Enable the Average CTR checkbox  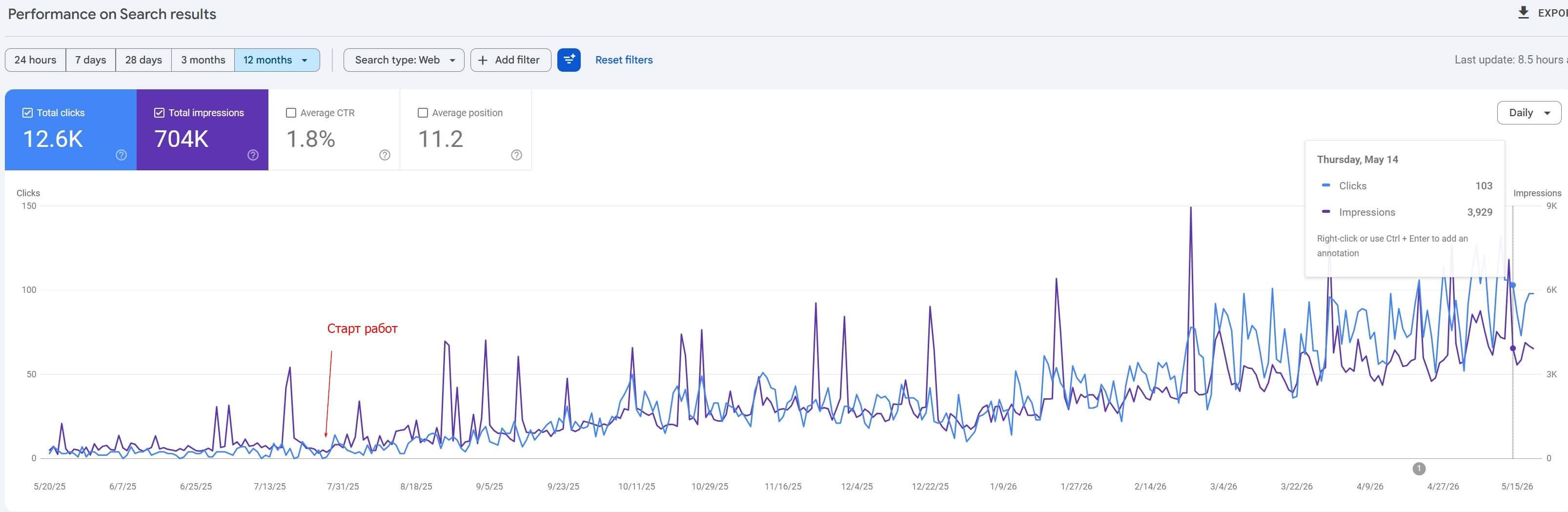click(x=291, y=113)
